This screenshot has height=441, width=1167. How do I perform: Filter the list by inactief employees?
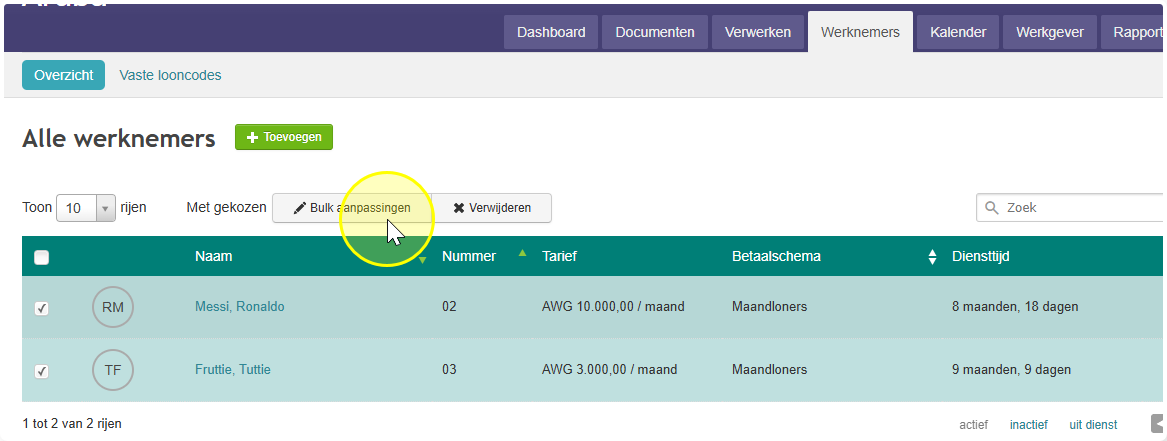1029,425
